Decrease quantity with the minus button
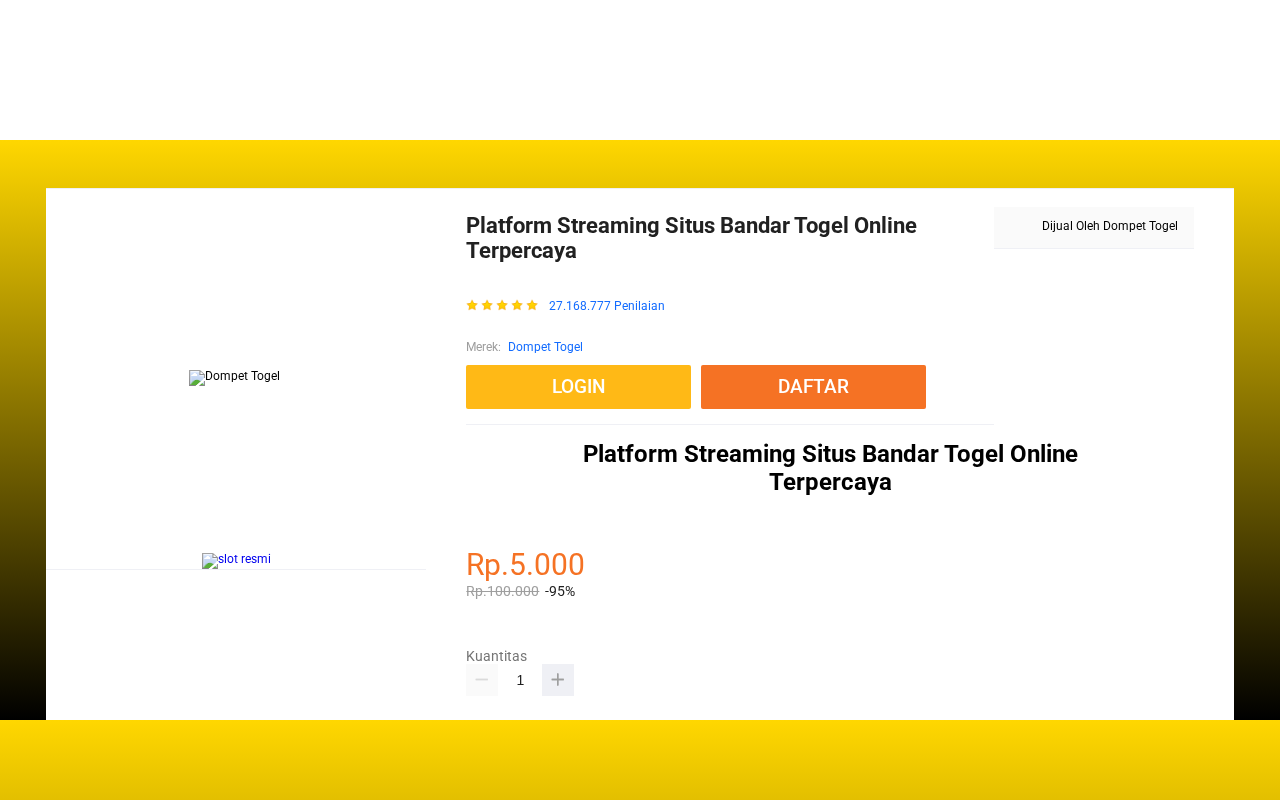The image size is (1280, 800). (x=482, y=680)
